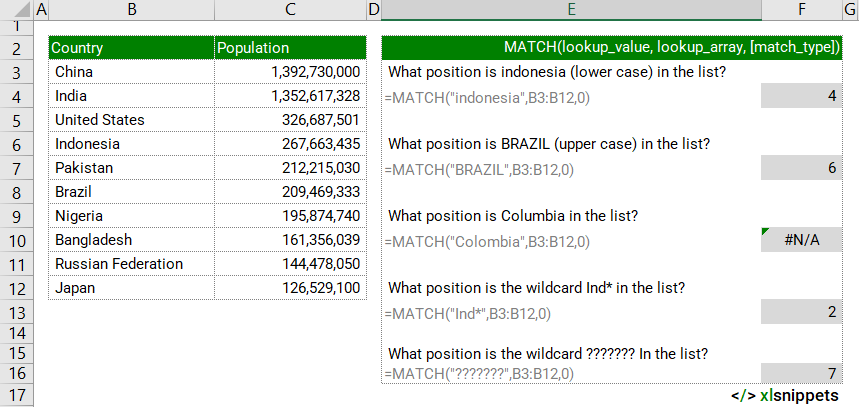Select the wildcard Ind* question cell
Image resolution: width=859 pixels, height=407 pixels.
pyautogui.click(x=571, y=288)
